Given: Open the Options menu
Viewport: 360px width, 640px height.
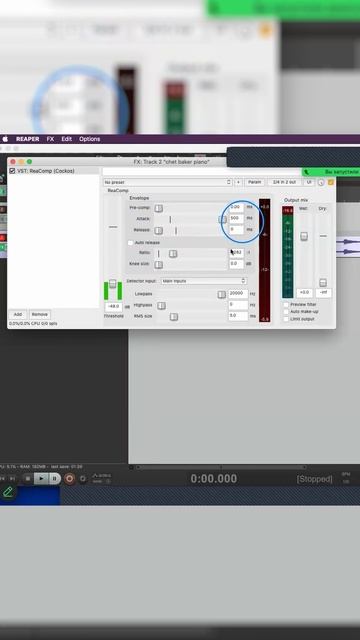Looking at the screenshot, I should pyautogui.click(x=89, y=139).
